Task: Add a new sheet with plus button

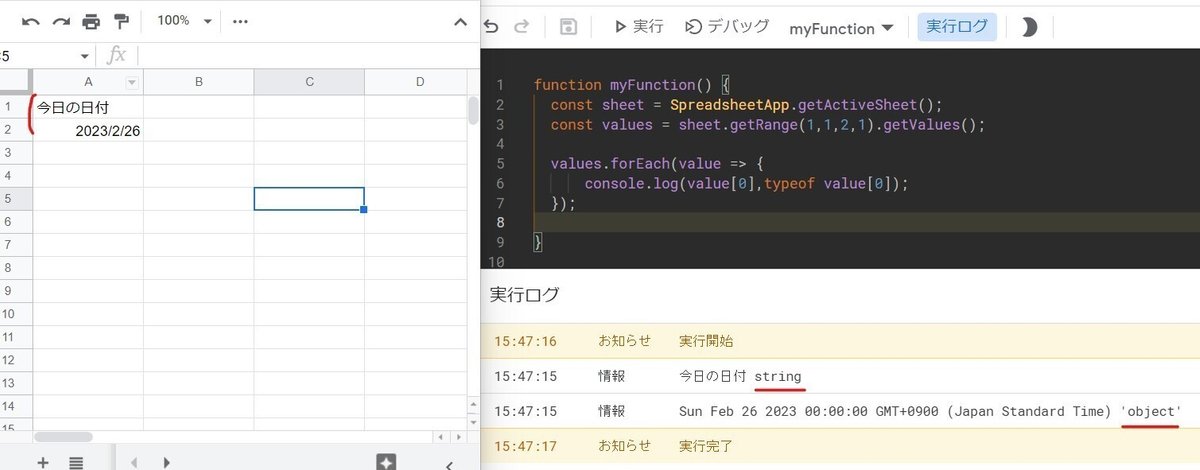Action: [x=43, y=462]
